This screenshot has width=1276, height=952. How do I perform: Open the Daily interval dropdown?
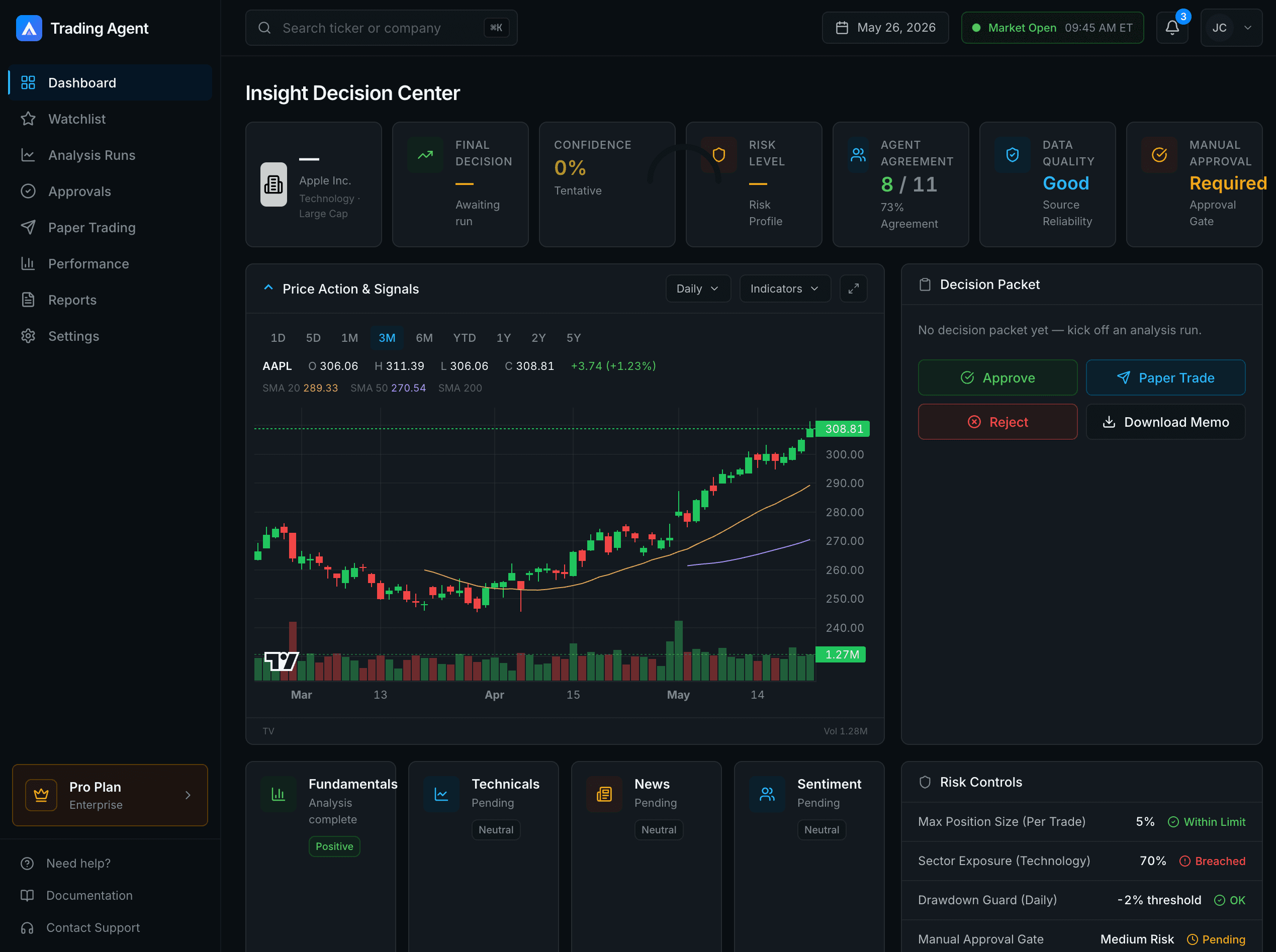tap(698, 289)
